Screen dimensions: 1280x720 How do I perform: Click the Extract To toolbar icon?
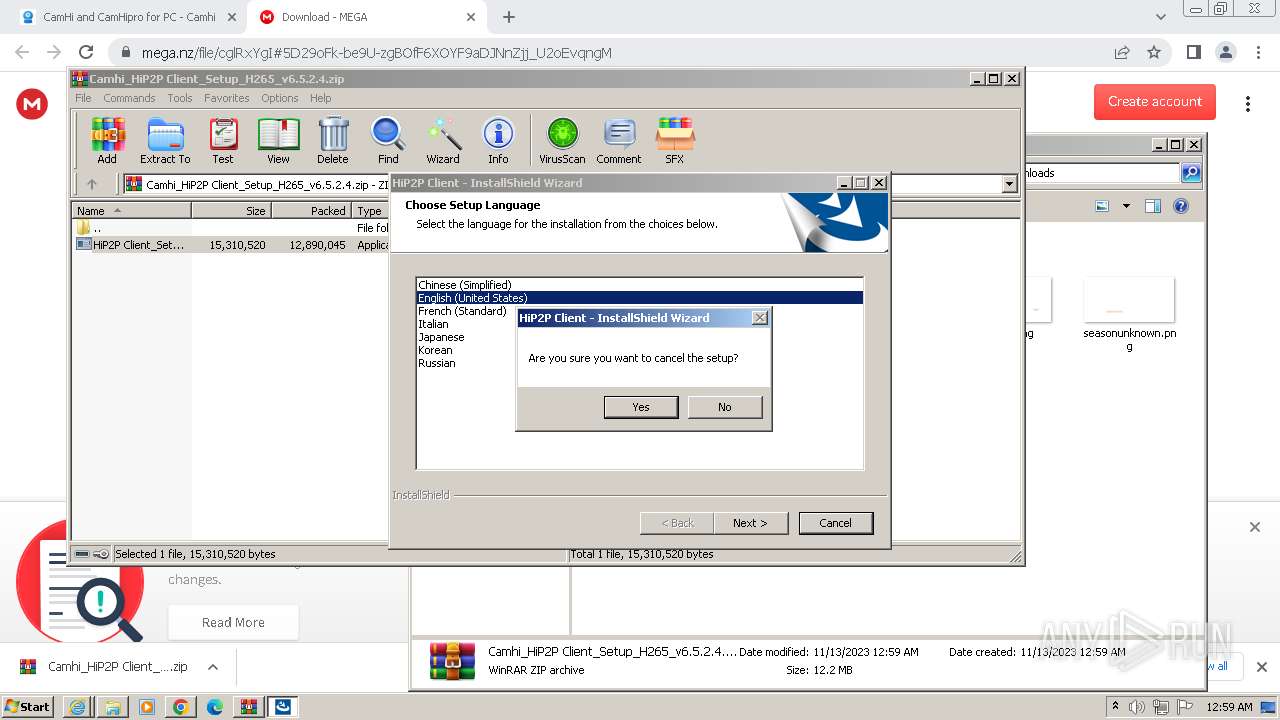pyautogui.click(x=165, y=140)
